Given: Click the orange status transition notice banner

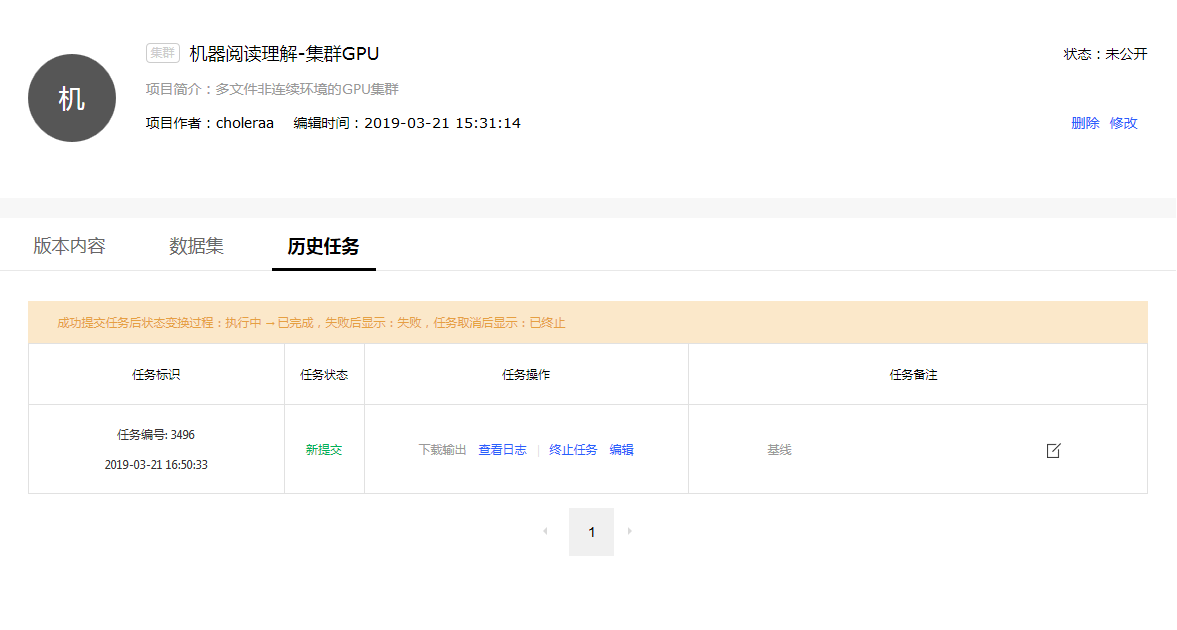Looking at the screenshot, I should pyautogui.click(x=588, y=323).
